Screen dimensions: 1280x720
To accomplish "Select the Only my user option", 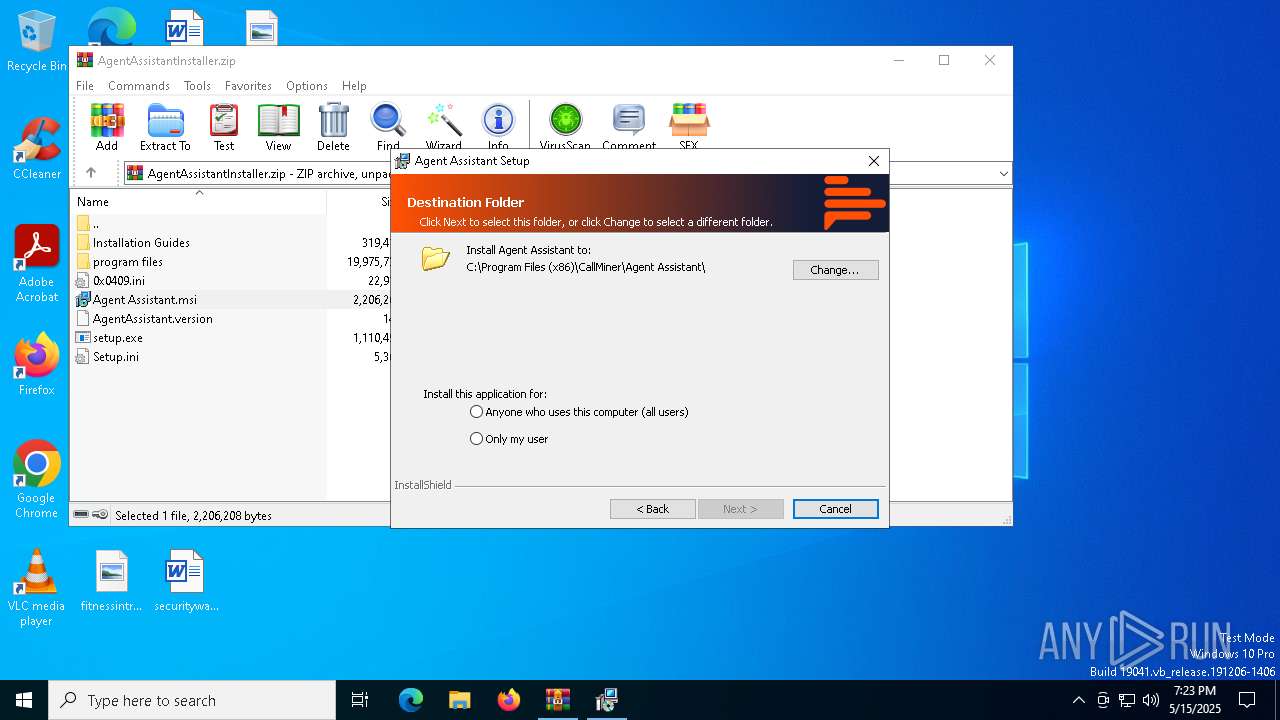I will [x=509, y=439].
